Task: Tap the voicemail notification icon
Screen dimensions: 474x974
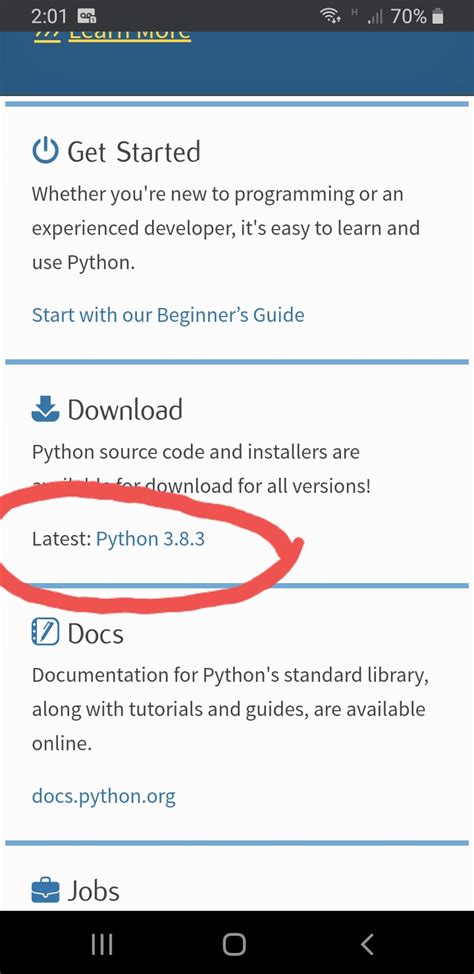Action: coord(84,17)
